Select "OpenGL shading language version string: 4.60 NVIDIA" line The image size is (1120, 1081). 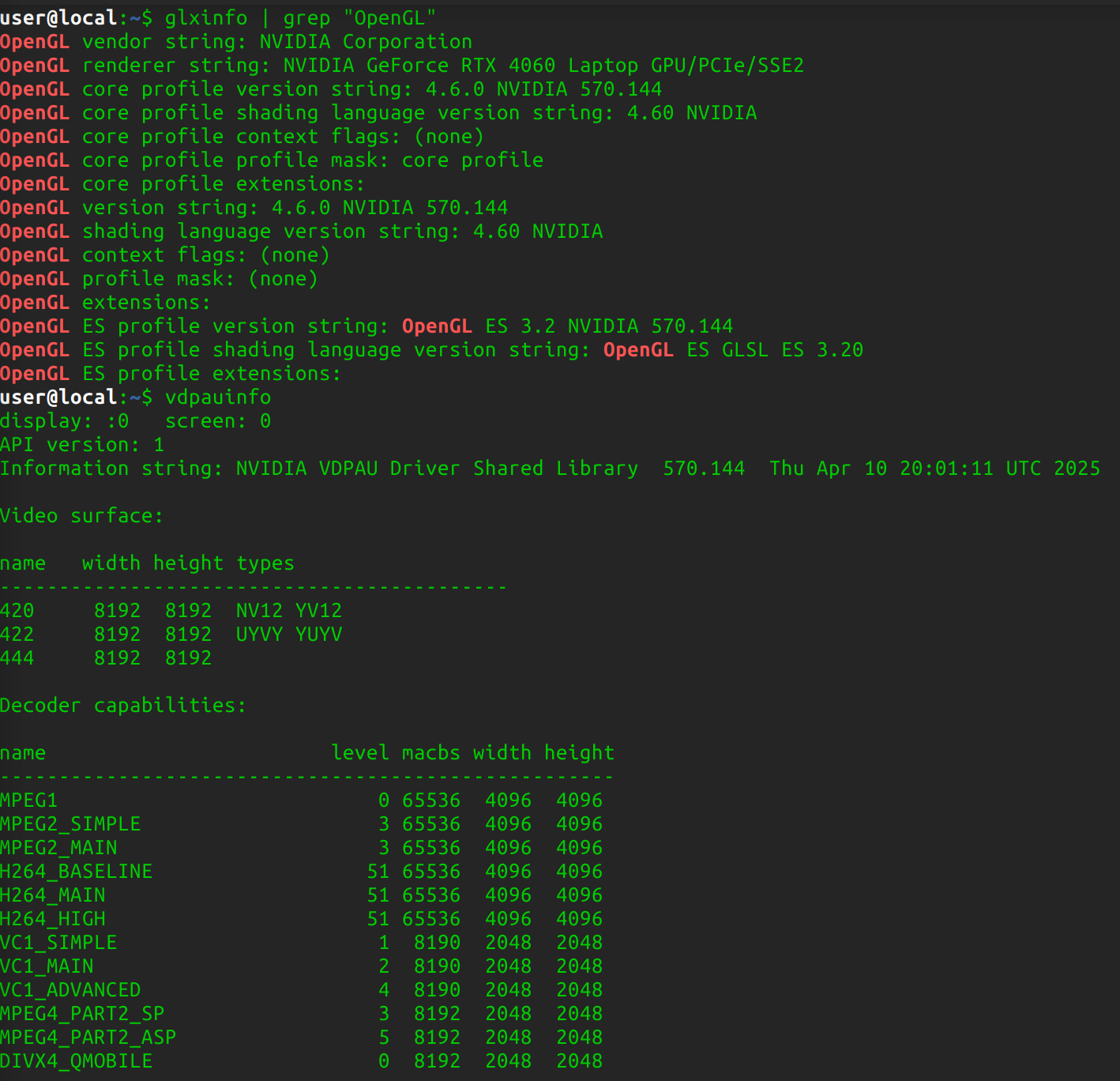pos(301,232)
